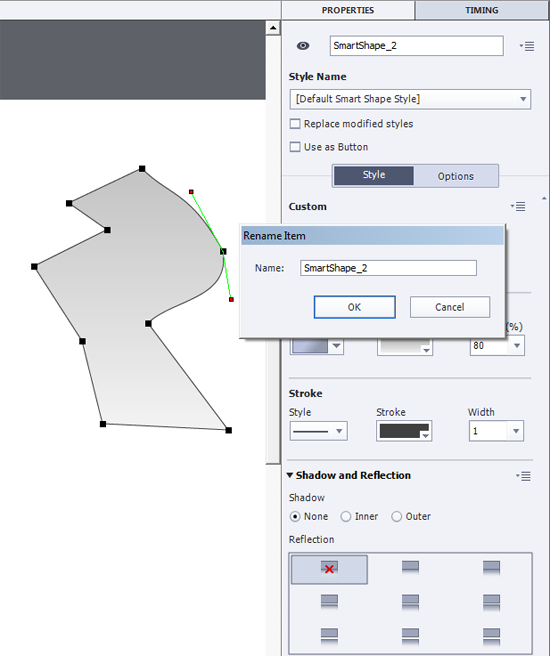This screenshot has width=550, height=656.
Task: Switch to the TIMING tab
Action: click(481, 10)
